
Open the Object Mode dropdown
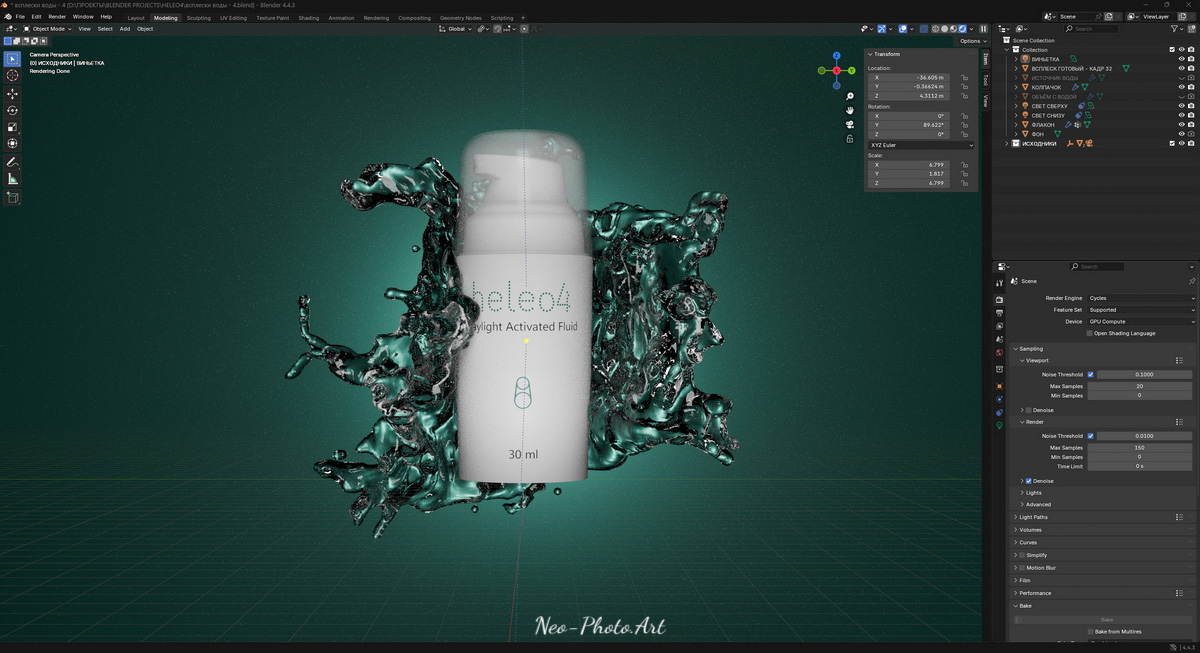tap(49, 29)
